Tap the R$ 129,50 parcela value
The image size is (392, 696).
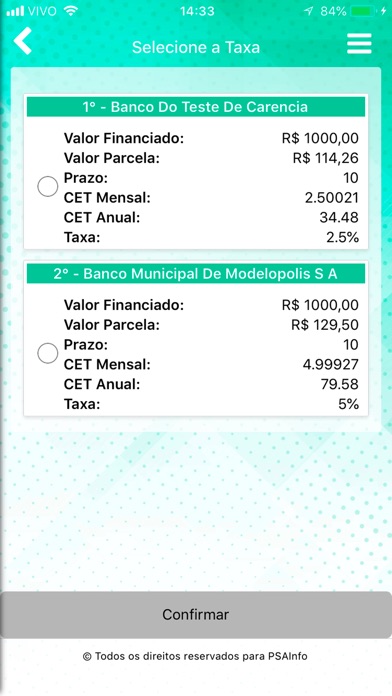point(325,325)
